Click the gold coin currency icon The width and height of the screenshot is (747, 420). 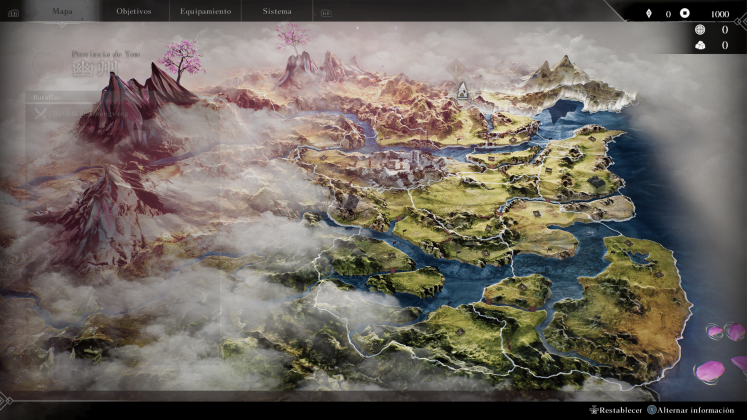click(x=685, y=14)
